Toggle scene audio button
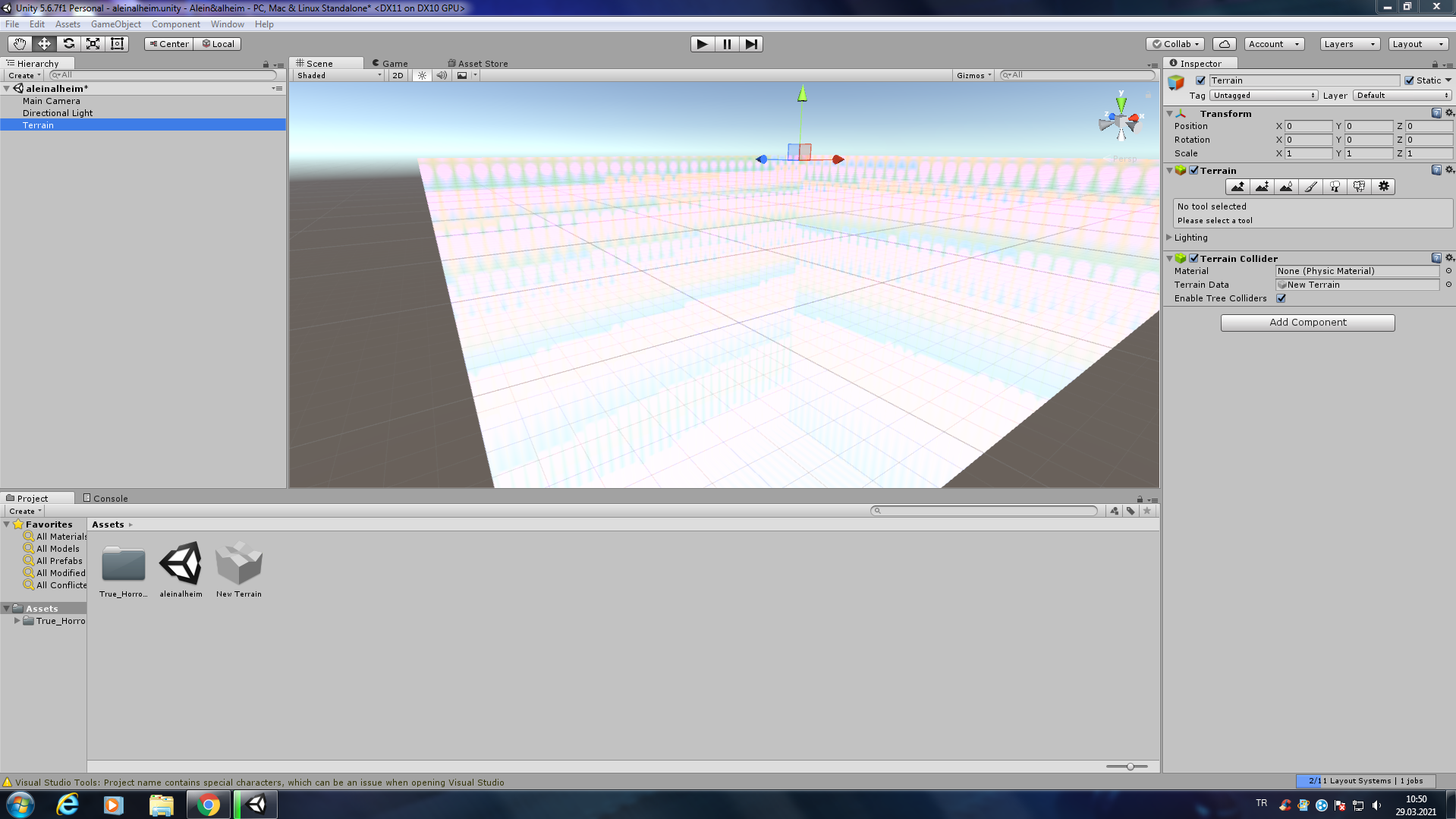The image size is (1456, 819). [442, 75]
